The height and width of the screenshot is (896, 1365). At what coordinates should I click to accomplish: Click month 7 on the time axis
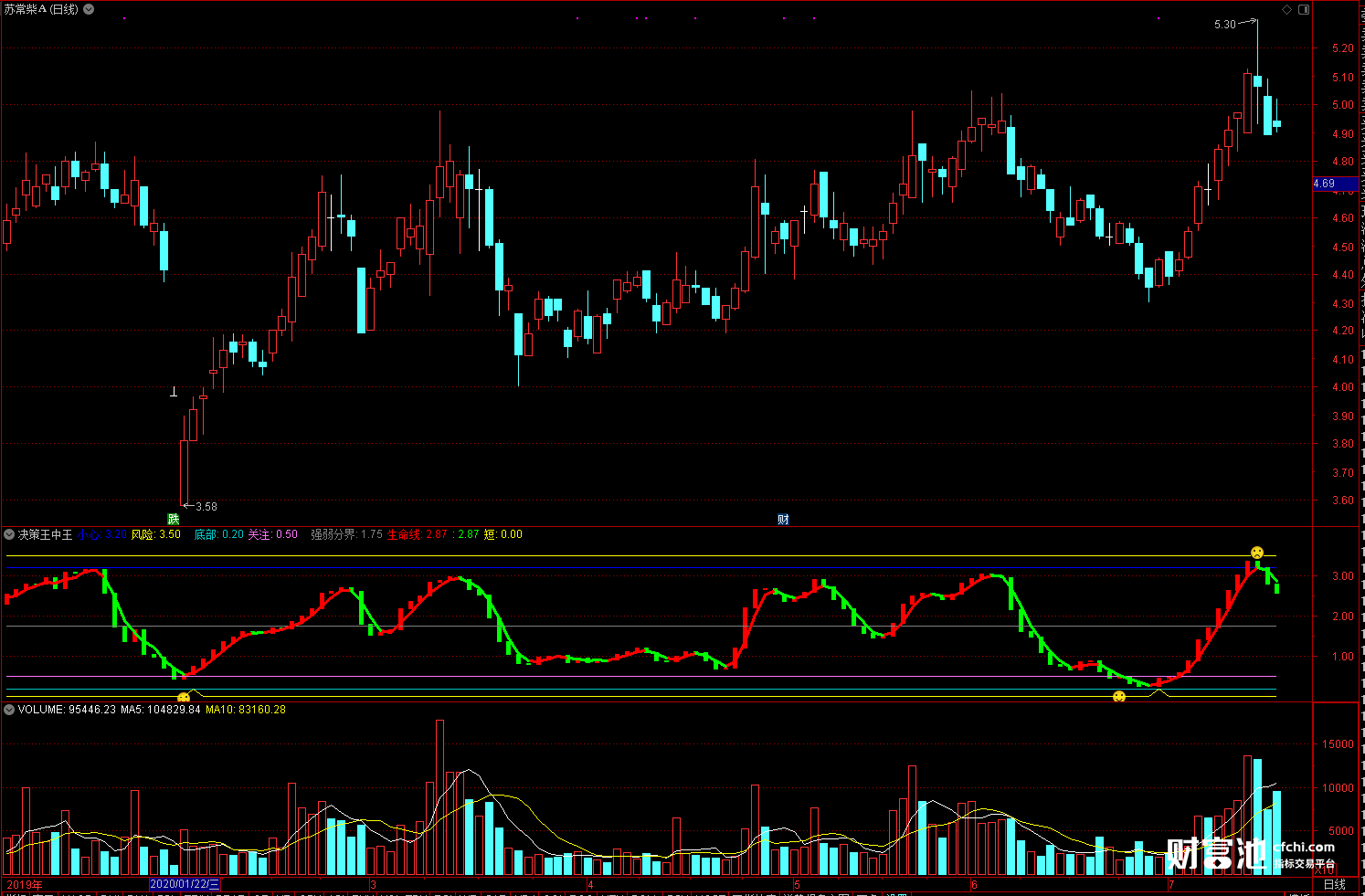(x=1170, y=884)
